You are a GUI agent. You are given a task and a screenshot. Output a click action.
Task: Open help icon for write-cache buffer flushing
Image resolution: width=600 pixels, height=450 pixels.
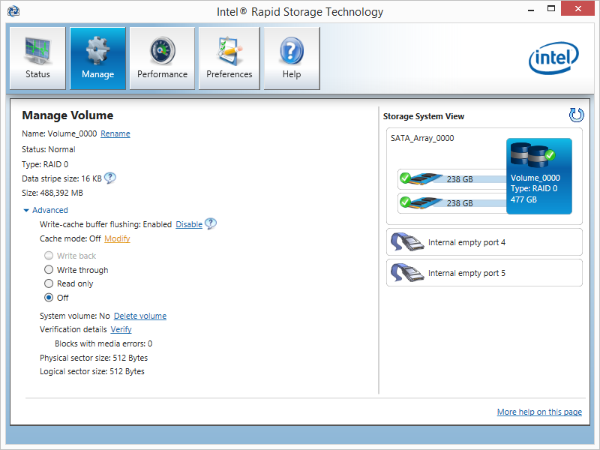click(210, 223)
